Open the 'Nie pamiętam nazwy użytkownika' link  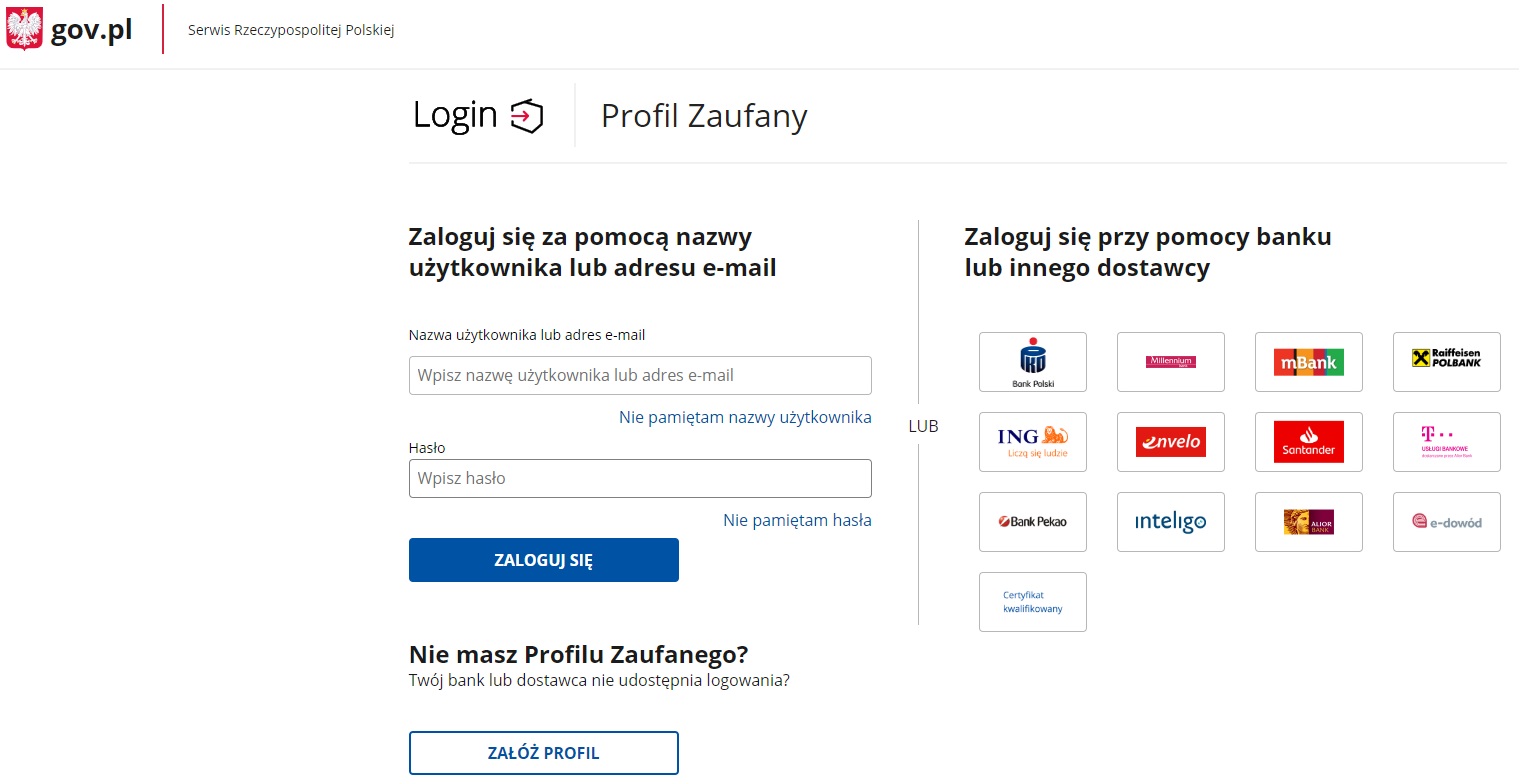[745, 417]
